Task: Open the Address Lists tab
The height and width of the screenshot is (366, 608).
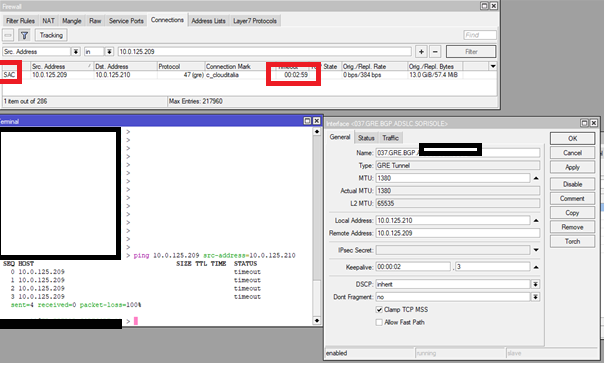Action: click(x=208, y=21)
